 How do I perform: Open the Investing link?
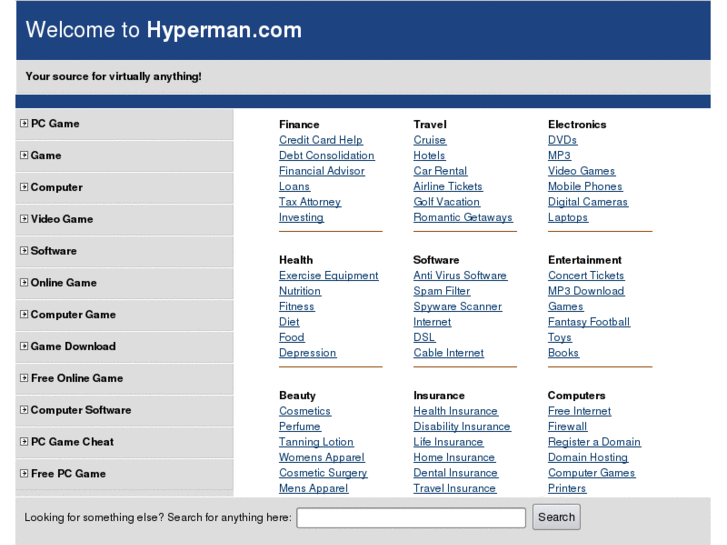pyautogui.click(x=301, y=217)
